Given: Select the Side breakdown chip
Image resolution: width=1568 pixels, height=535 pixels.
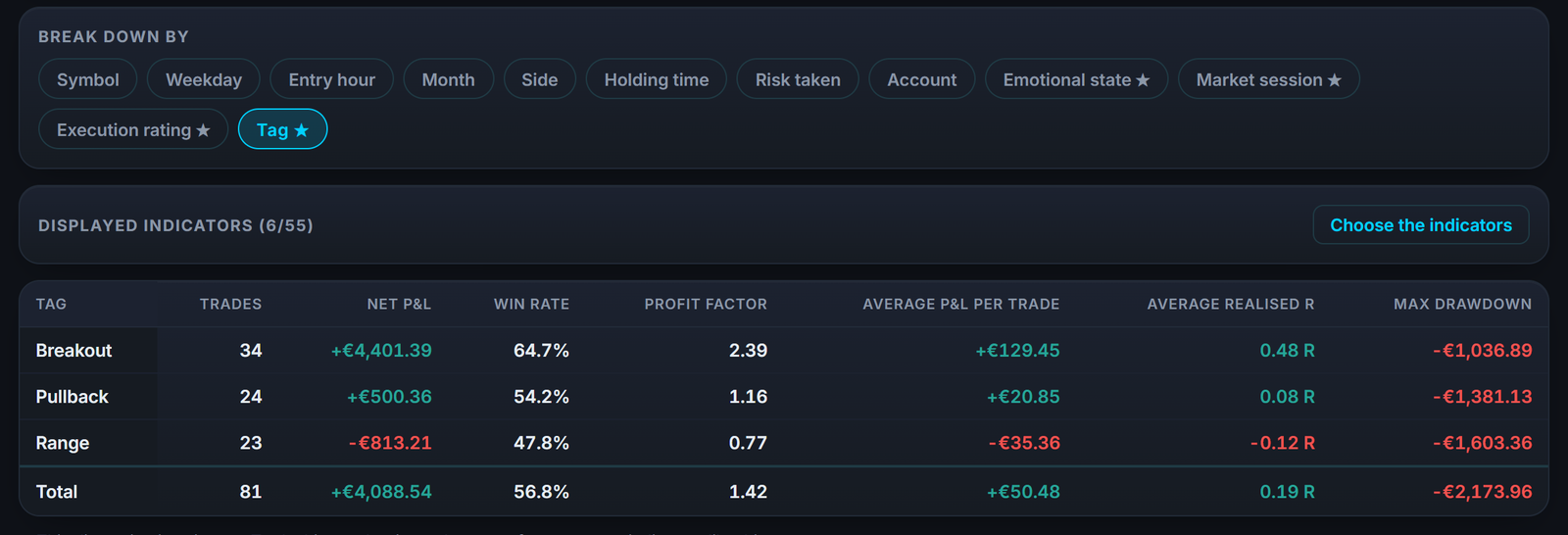Looking at the screenshot, I should coord(540,79).
